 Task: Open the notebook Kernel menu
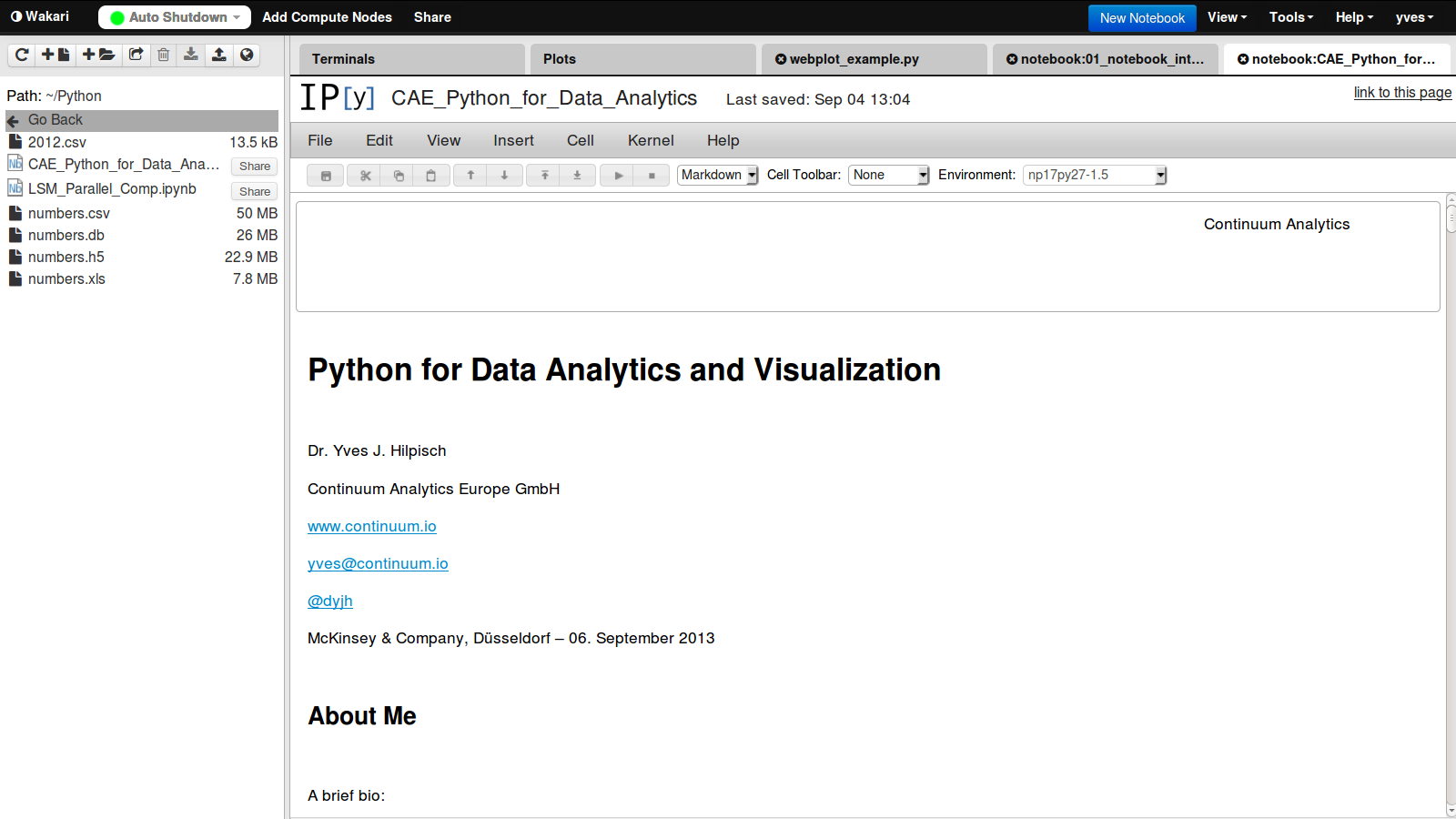pos(651,140)
